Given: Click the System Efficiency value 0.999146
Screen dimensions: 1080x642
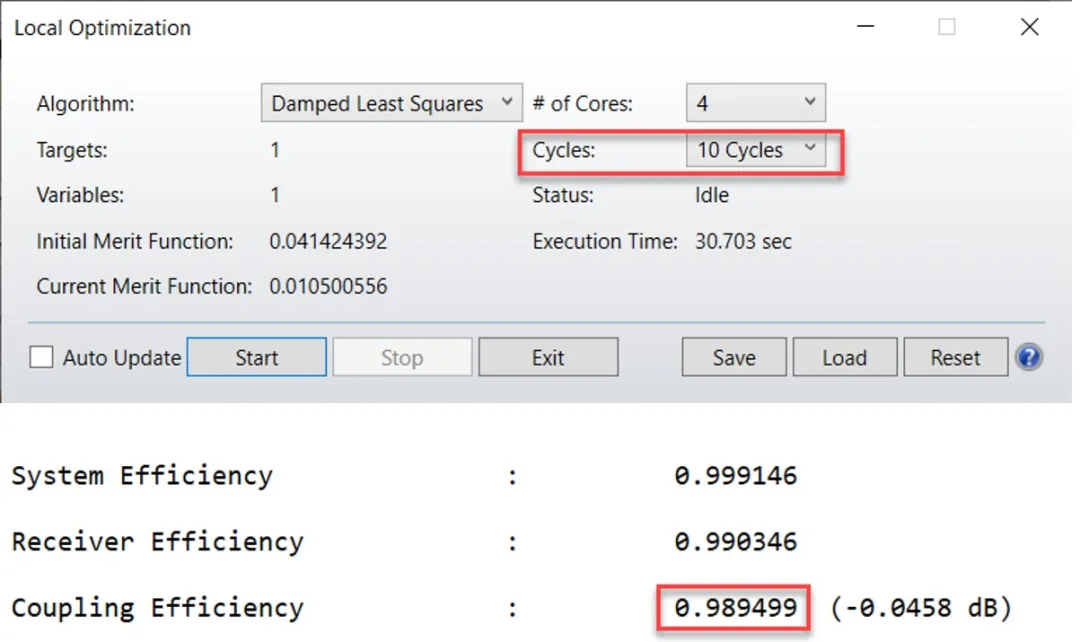Looking at the screenshot, I should click(735, 475).
